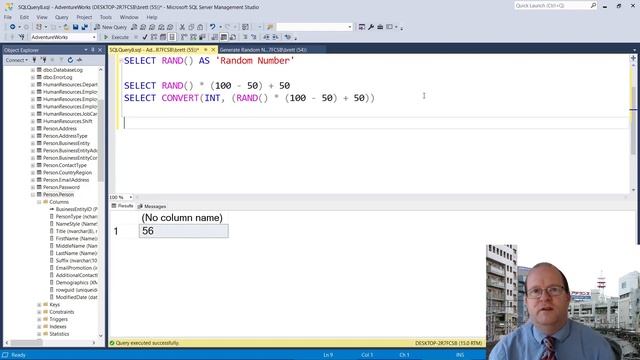Click the toolbox icon in the toolbar
The image size is (640, 360).
(380, 27)
